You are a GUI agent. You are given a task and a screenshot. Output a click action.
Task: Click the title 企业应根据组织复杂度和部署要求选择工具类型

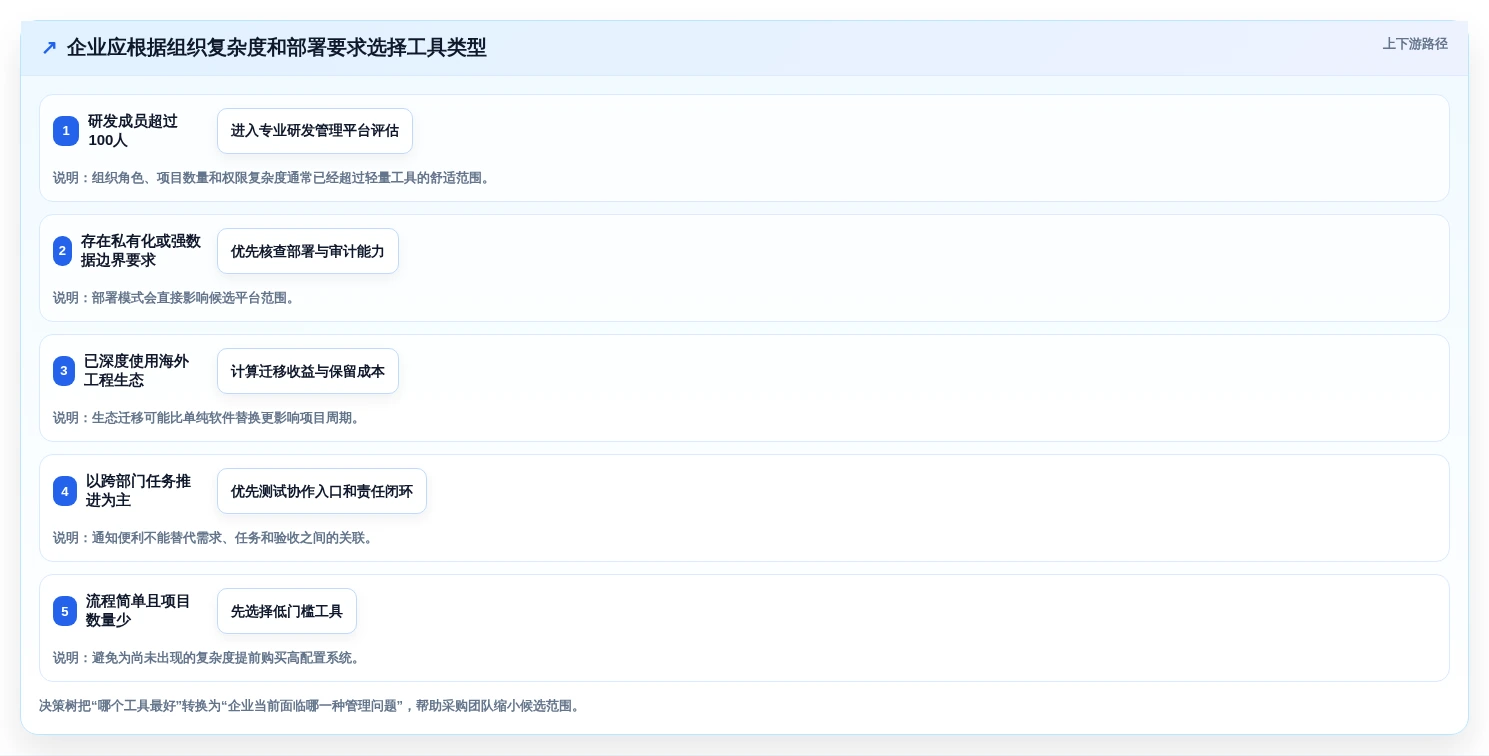coord(277,48)
